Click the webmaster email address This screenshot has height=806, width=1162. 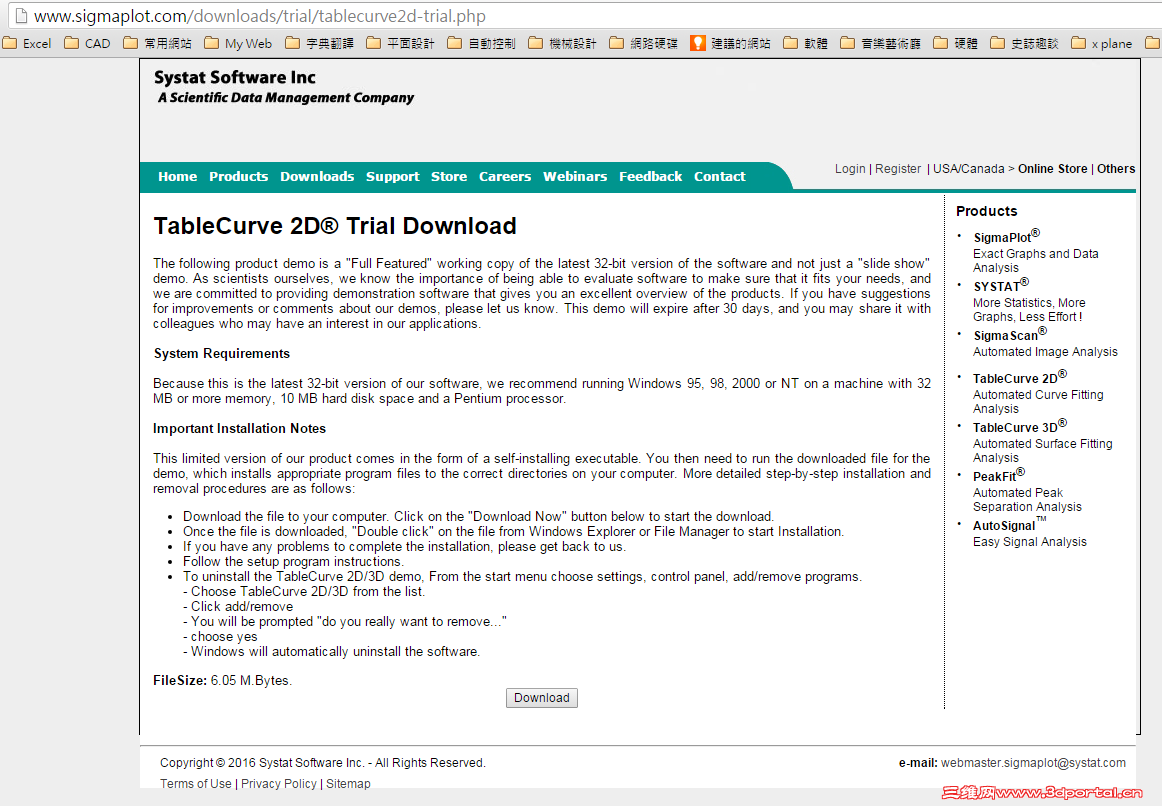coord(1033,763)
